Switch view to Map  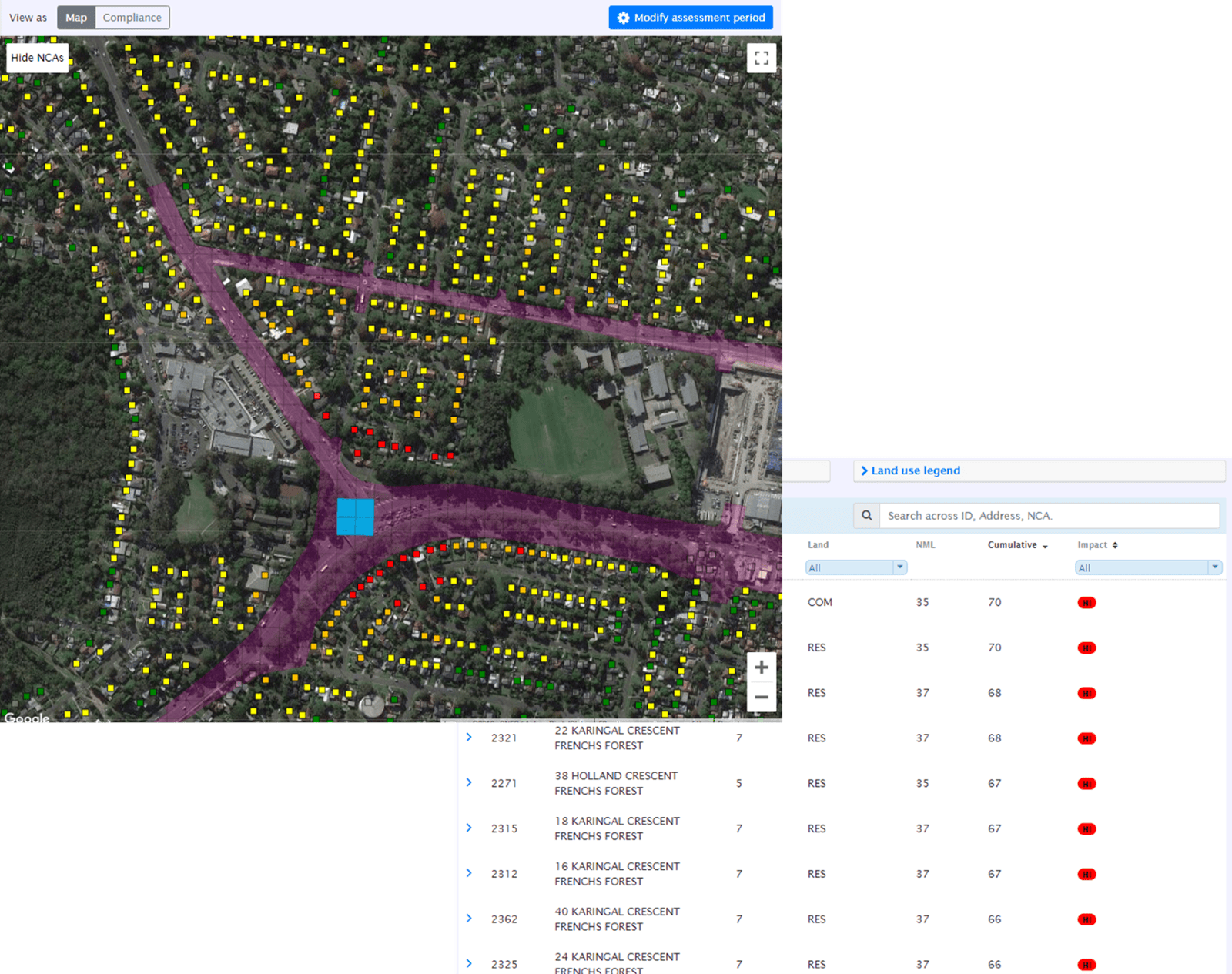click(x=76, y=18)
